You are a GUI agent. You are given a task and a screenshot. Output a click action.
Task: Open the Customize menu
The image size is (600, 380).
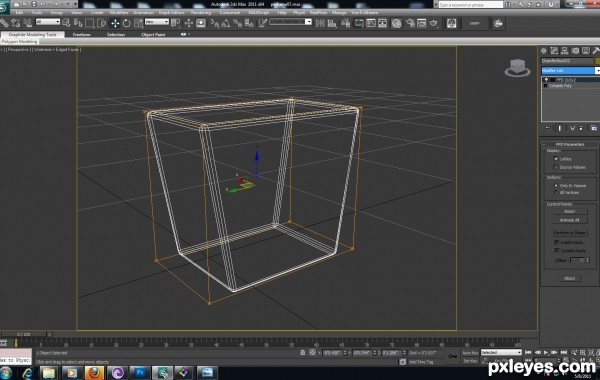click(230, 13)
